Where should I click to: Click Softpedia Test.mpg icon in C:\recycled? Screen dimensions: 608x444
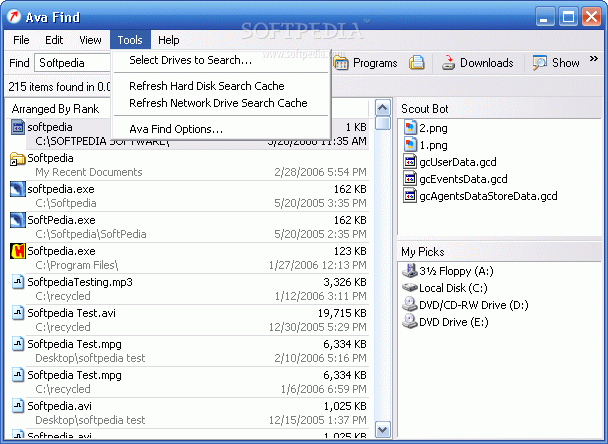click(x=17, y=375)
